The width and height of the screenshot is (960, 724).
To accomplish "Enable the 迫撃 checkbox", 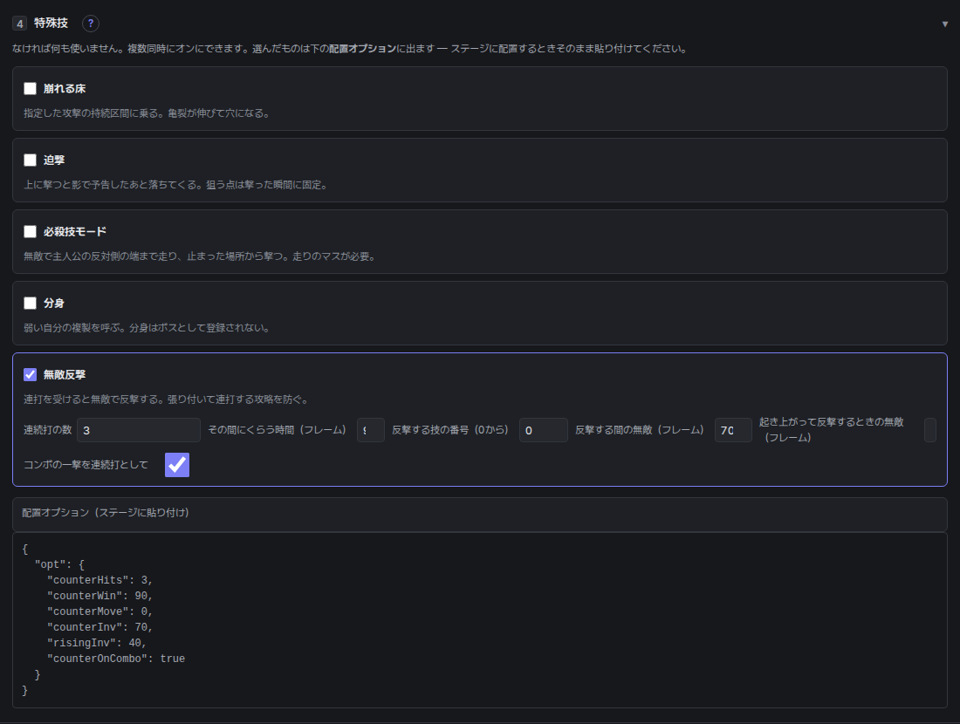I will 30,160.
